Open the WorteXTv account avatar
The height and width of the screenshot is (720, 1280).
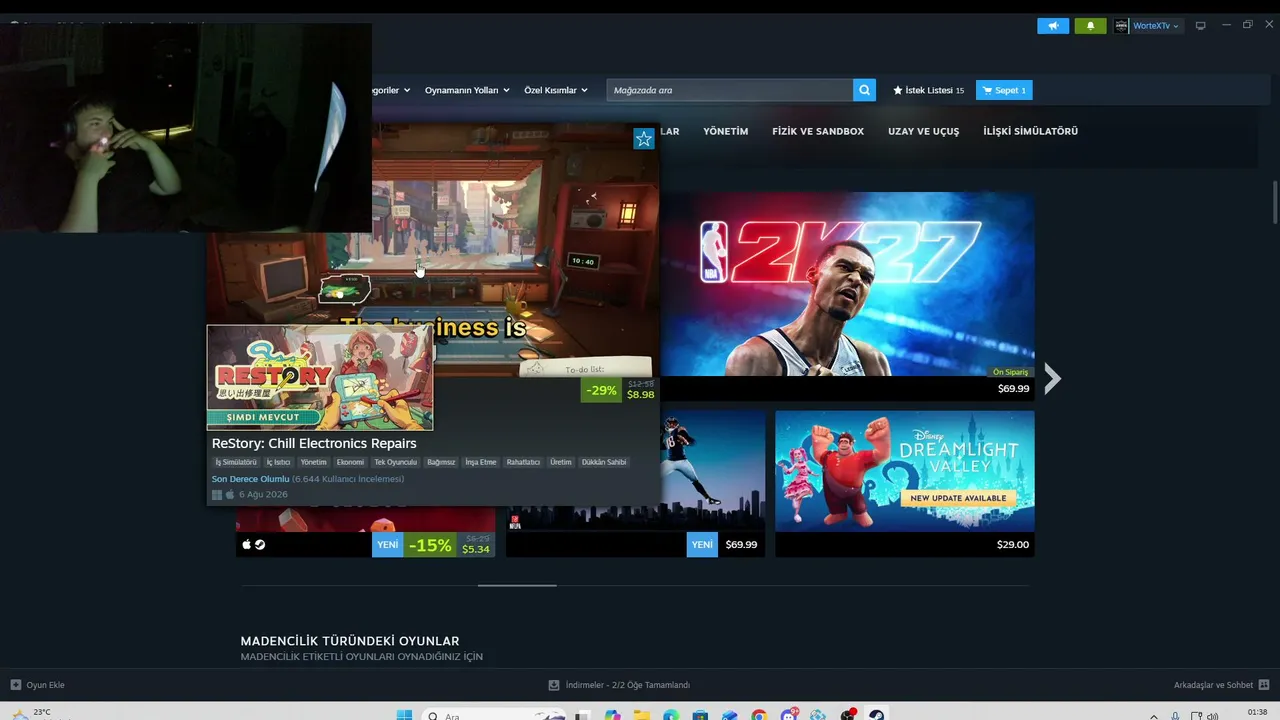(x=1122, y=26)
